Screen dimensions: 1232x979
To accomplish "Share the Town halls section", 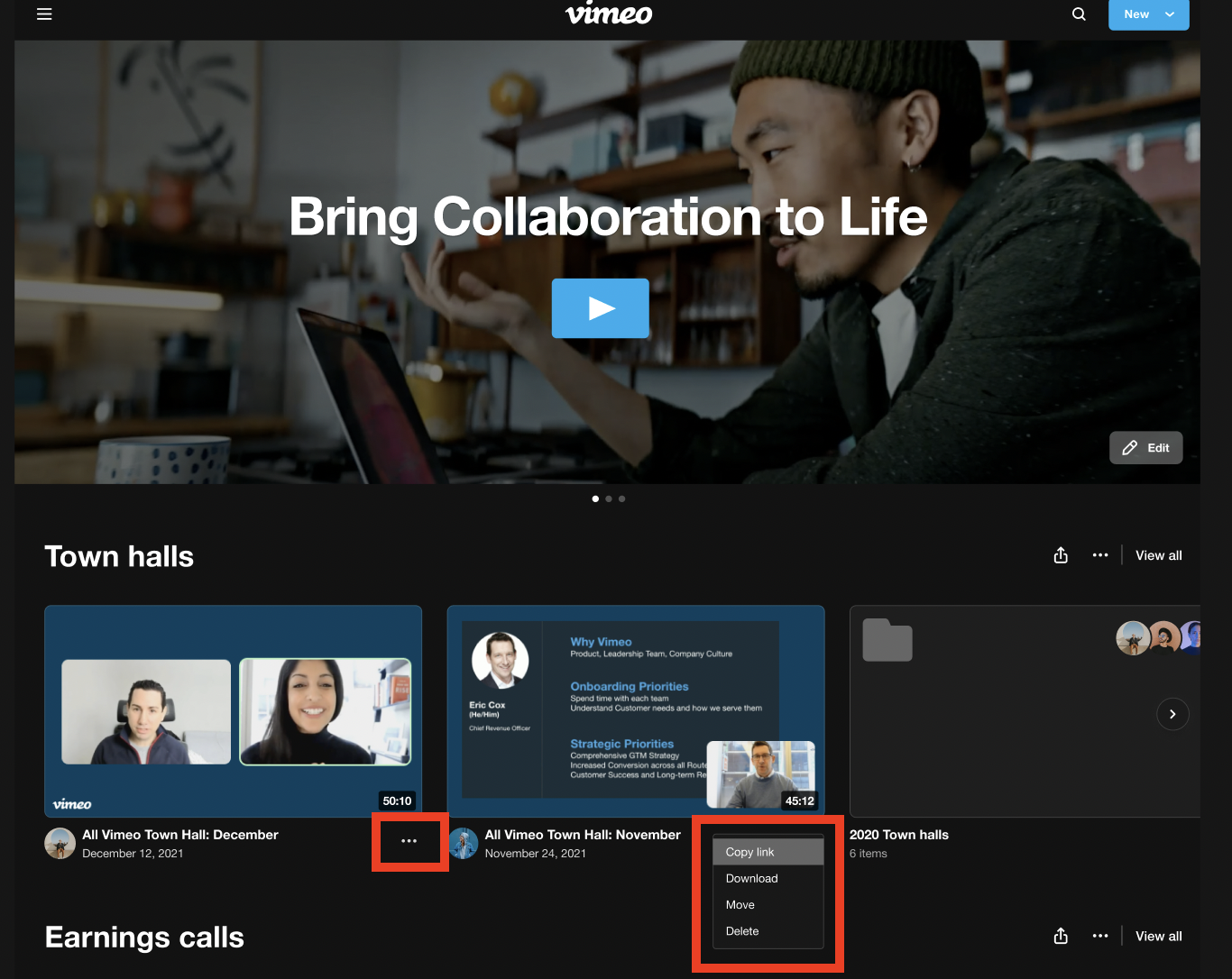I will pyautogui.click(x=1061, y=555).
